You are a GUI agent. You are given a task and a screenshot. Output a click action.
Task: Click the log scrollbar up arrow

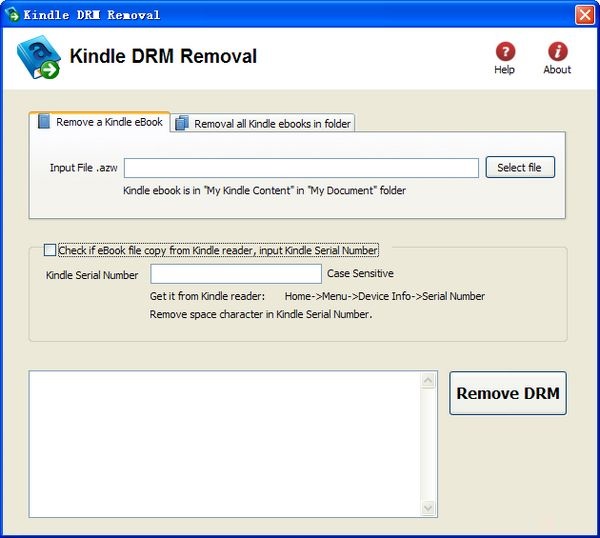428,380
